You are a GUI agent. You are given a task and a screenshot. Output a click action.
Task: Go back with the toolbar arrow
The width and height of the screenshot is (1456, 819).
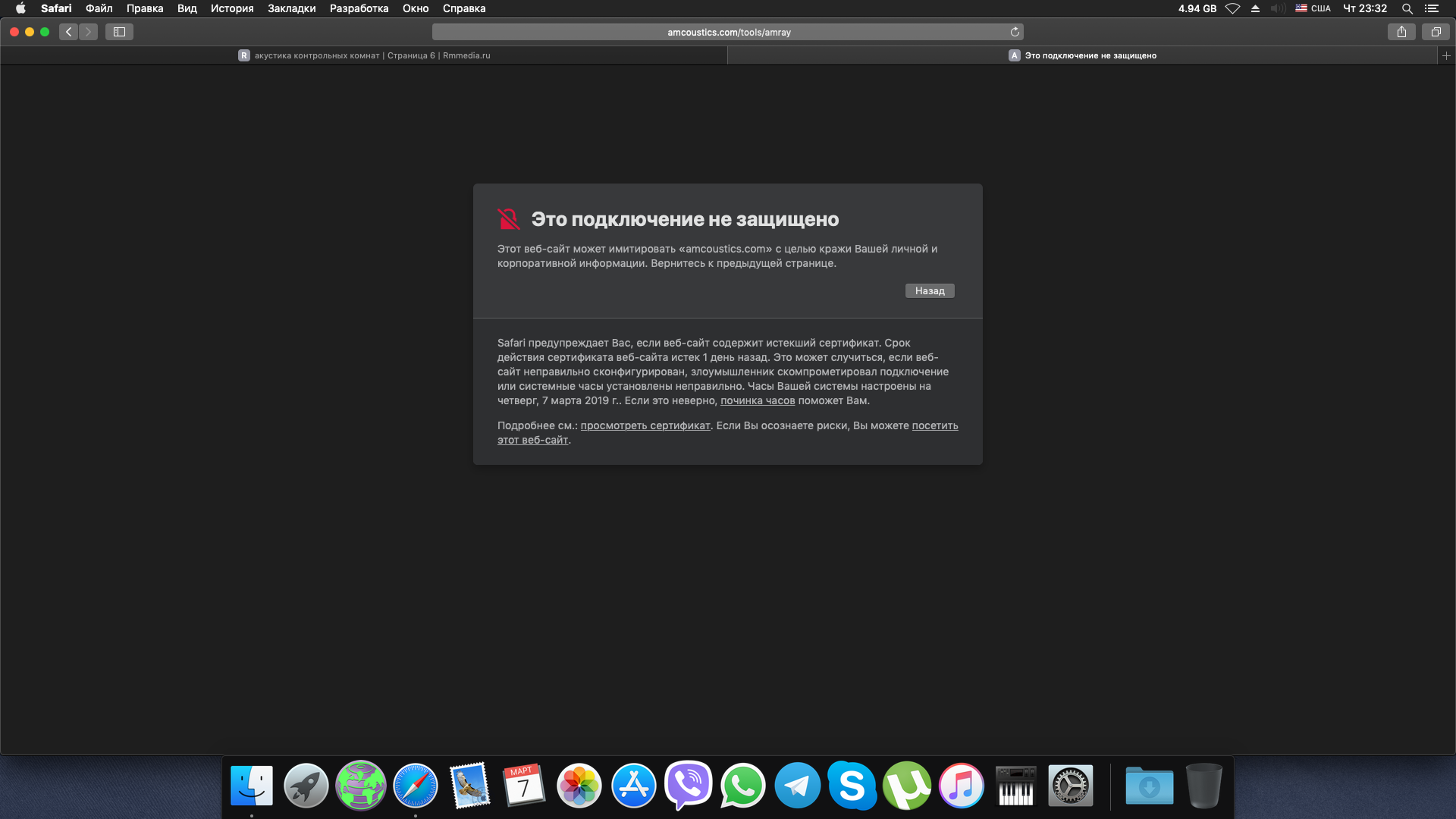(69, 32)
